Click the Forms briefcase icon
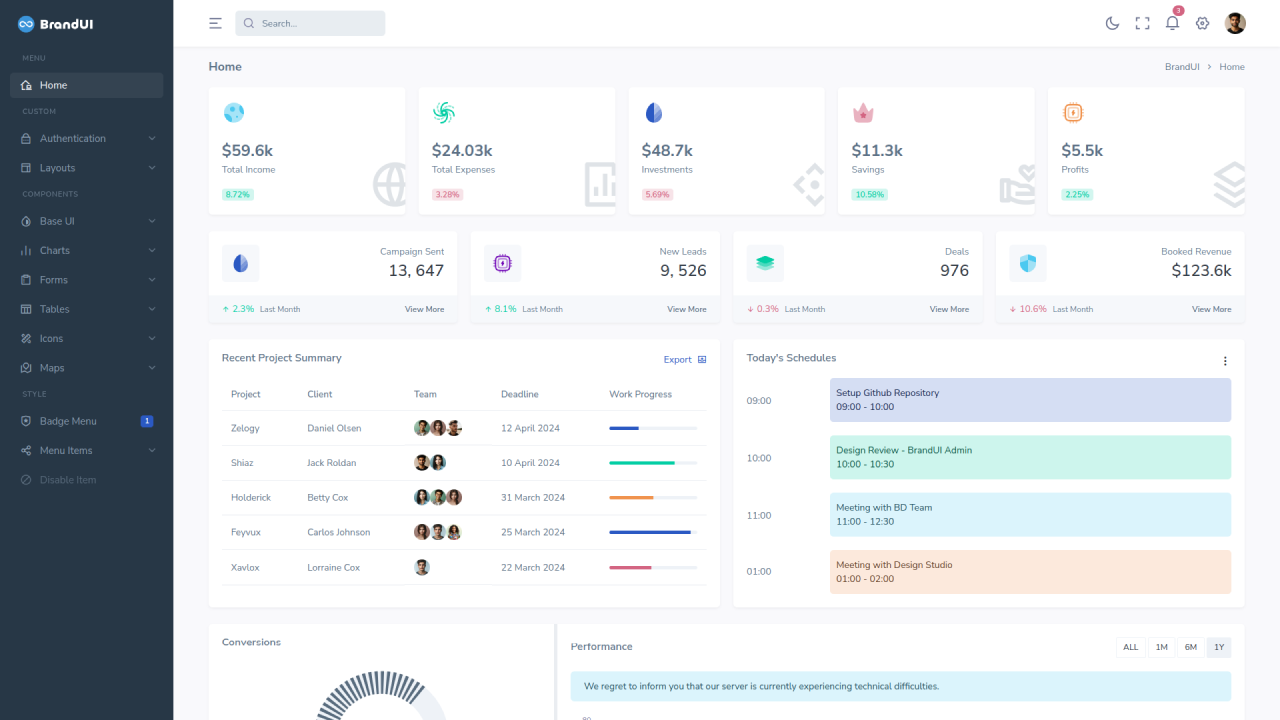Image resolution: width=1280 pixels, height=720 pixels. tap(27, 280)
